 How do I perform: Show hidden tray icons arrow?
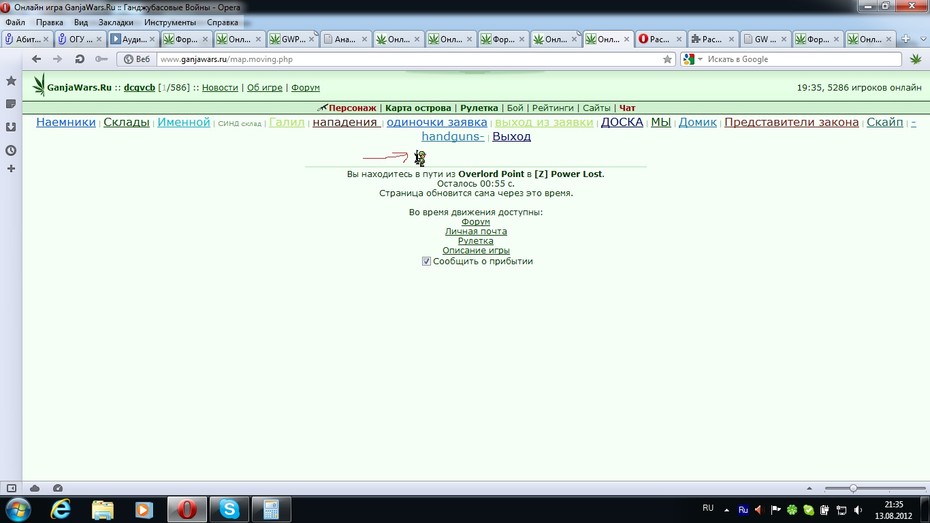[727, 510]
